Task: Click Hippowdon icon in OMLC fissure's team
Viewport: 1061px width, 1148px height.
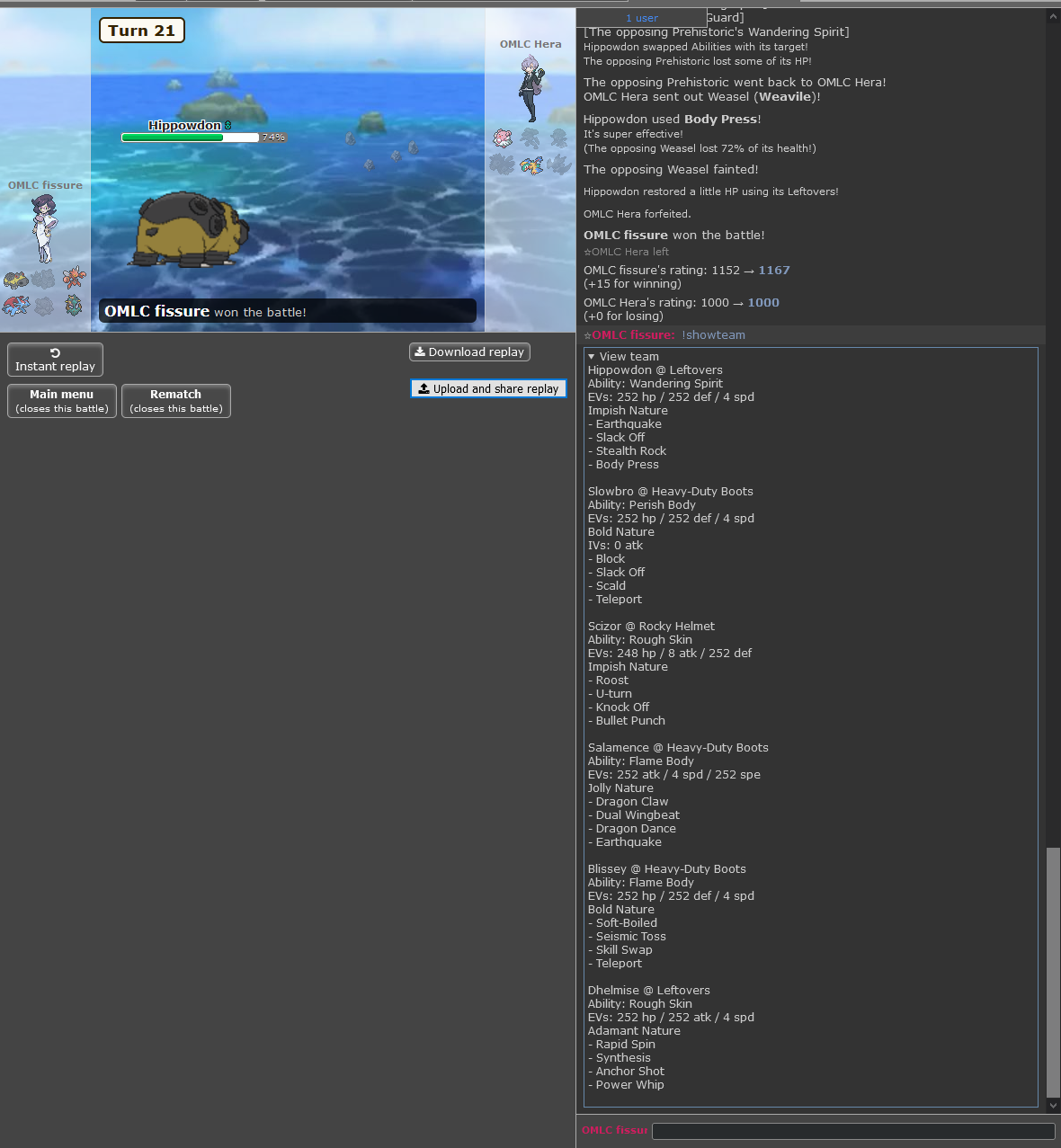Action: point(16,280)
